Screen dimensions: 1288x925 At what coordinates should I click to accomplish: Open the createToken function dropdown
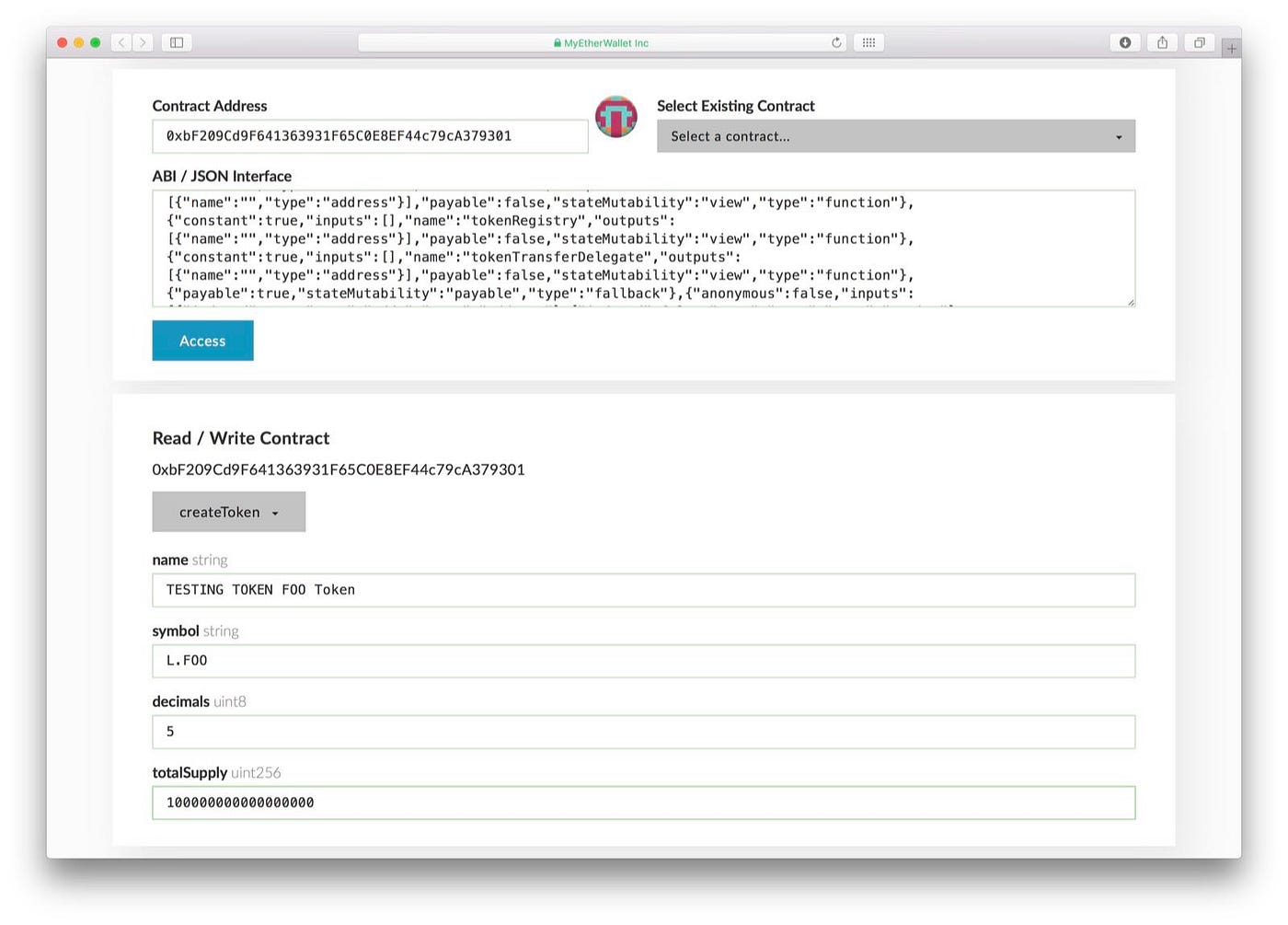[228, 512]
